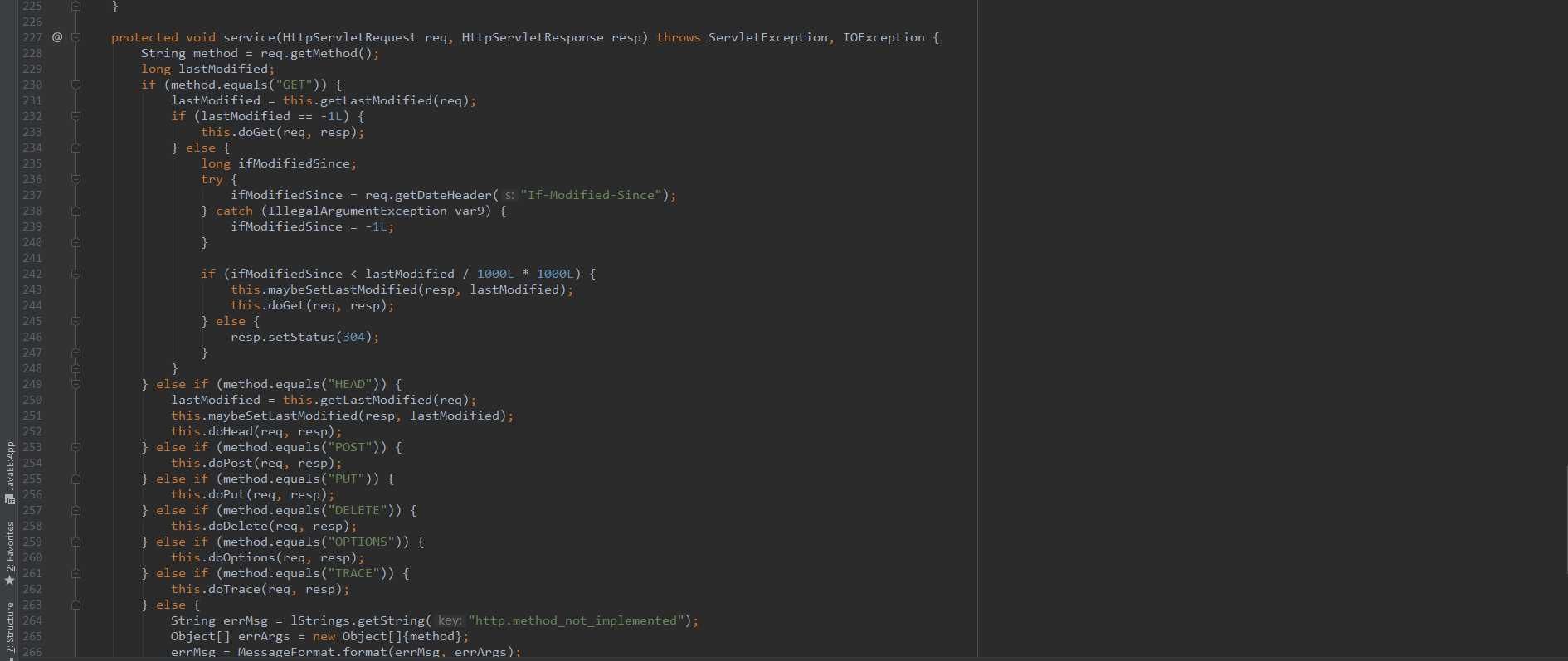The height and width of the screenshot is (661, 1568).
Task: Click the fold end marker at line 247
Action: (x=75, y=352)
